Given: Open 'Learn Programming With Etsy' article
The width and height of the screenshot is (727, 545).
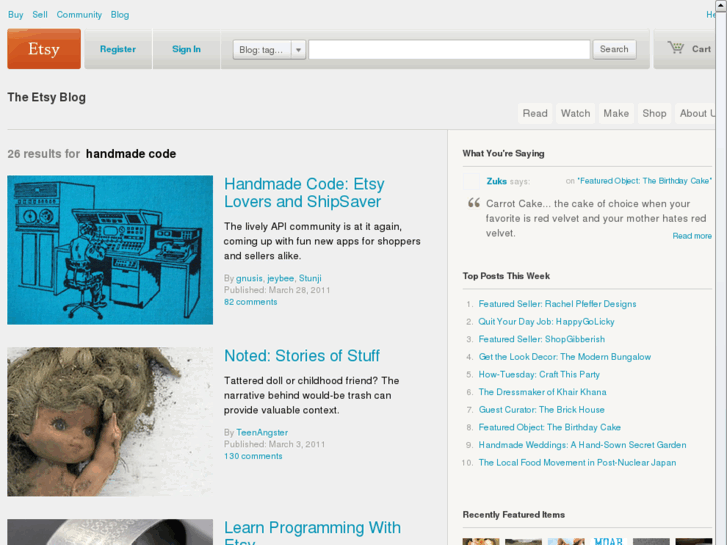Looking at the screenshot, I should click(312, 533).
